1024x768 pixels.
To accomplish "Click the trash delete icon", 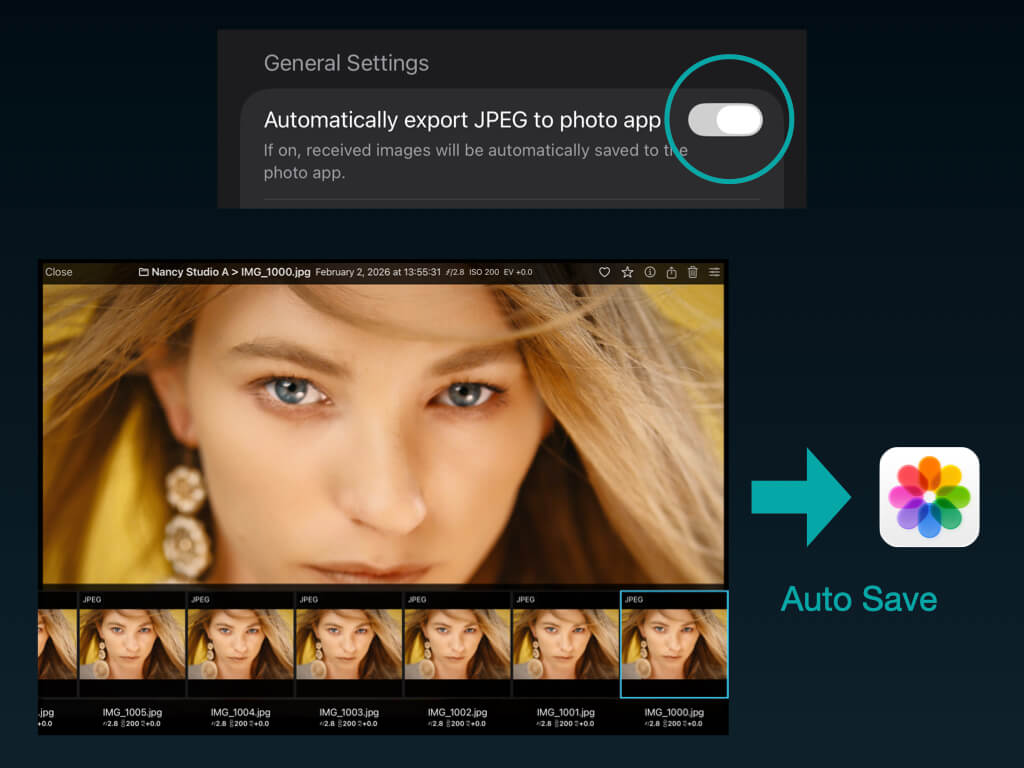I will (693, 272).
